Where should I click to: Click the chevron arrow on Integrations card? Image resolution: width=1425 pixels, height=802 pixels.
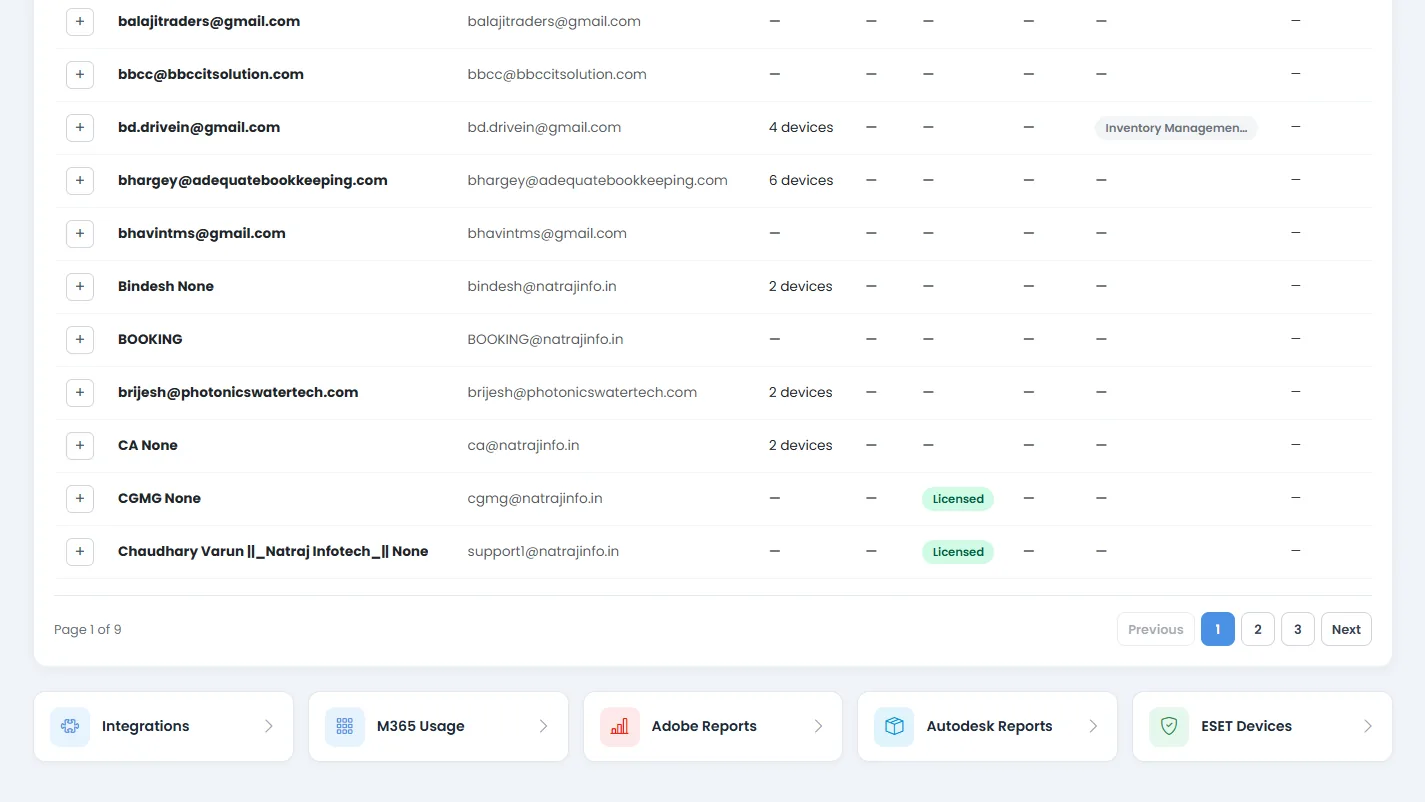click(269, 727)
